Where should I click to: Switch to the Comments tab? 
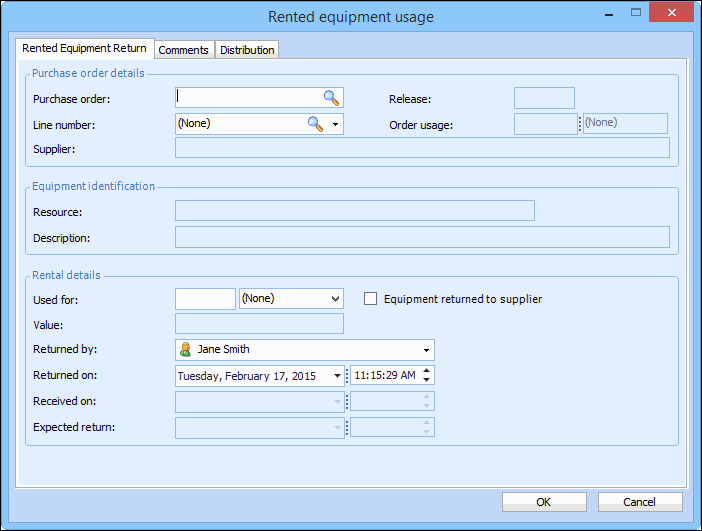pyautogui.click(x=184, y=50)
